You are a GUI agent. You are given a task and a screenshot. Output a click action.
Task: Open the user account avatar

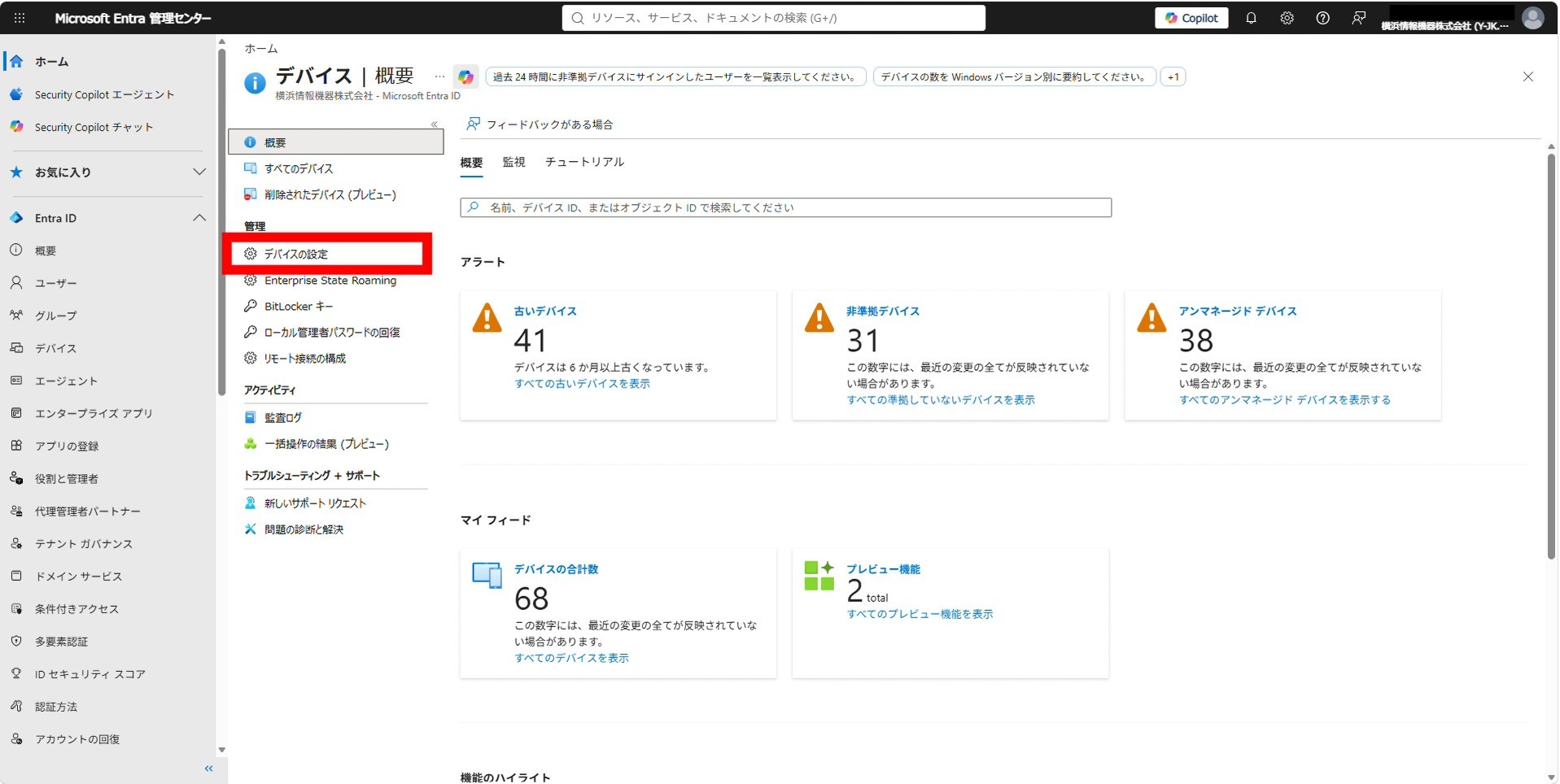(x=1532, y=18)
